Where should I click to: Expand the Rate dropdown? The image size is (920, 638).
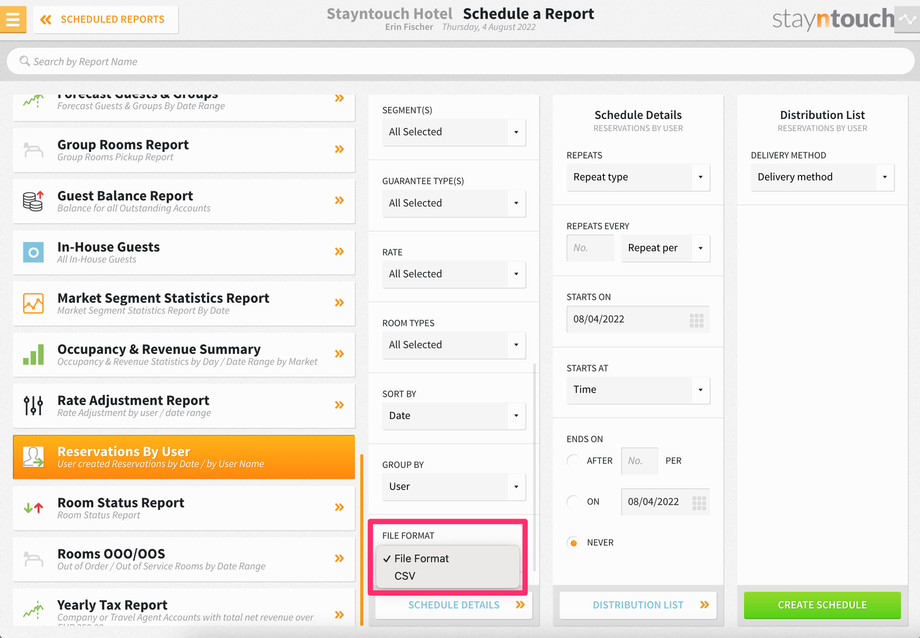click(454, 274)
